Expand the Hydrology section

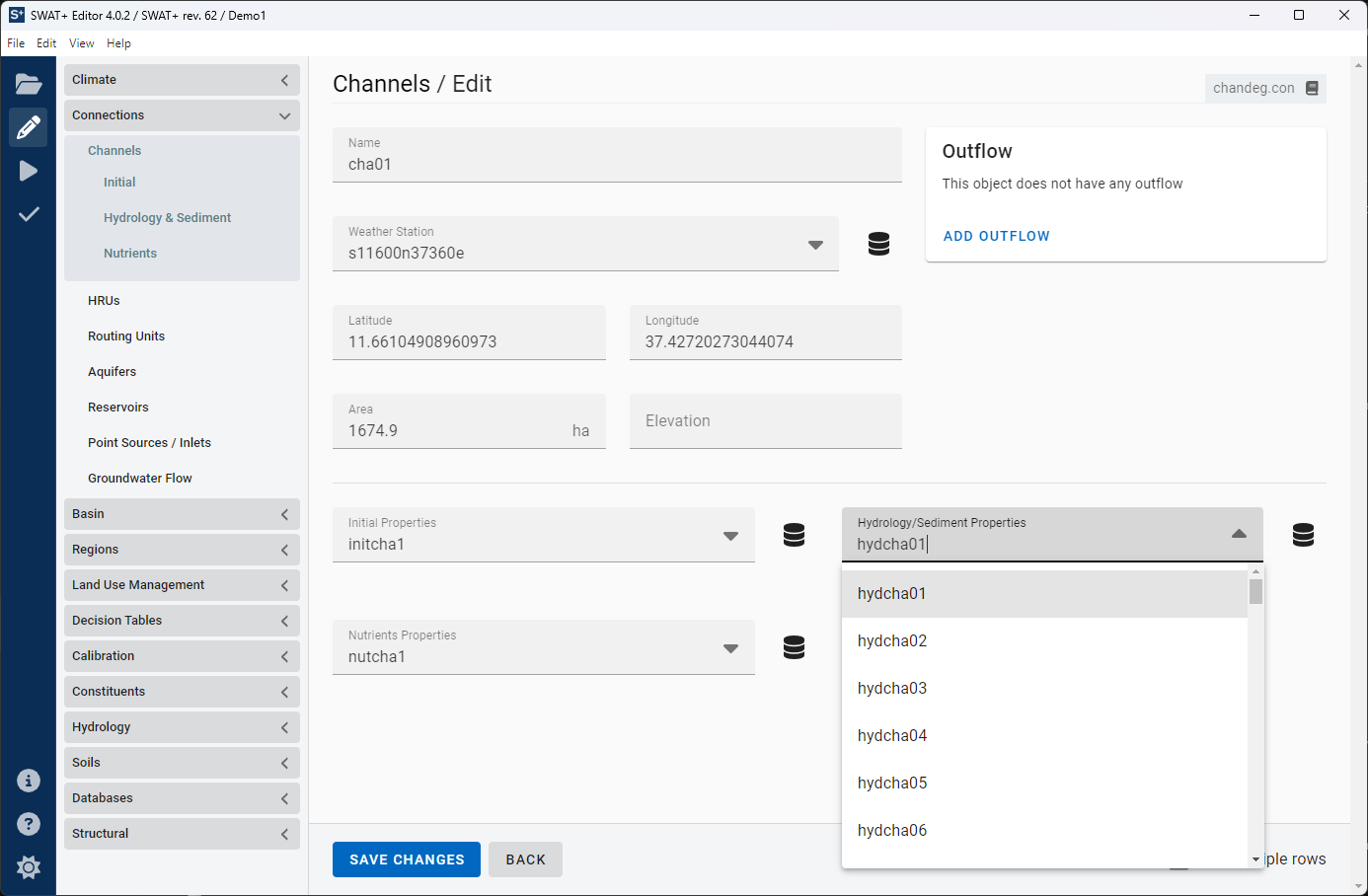(182, 727)
